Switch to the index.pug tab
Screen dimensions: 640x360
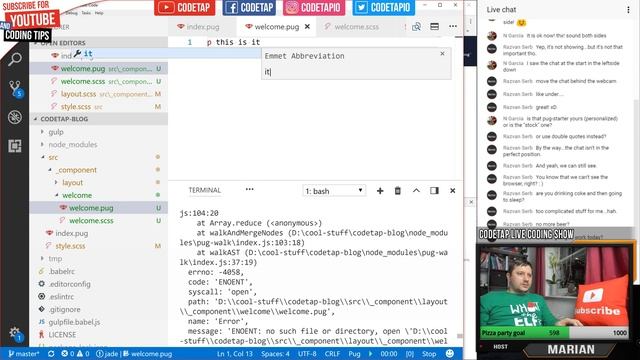(x=199, y=27)
